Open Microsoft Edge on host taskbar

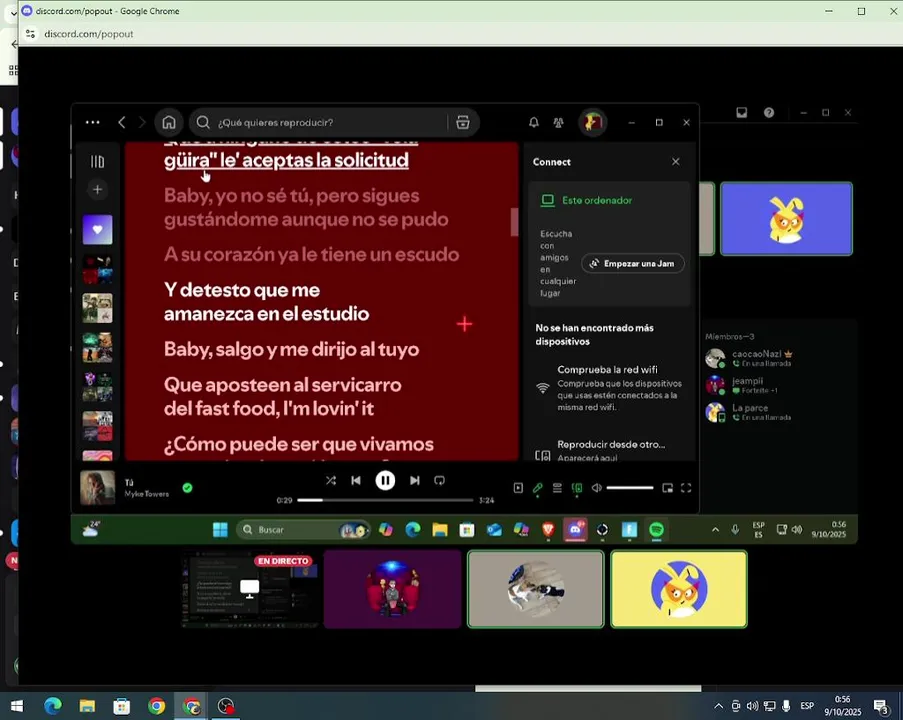52,706
